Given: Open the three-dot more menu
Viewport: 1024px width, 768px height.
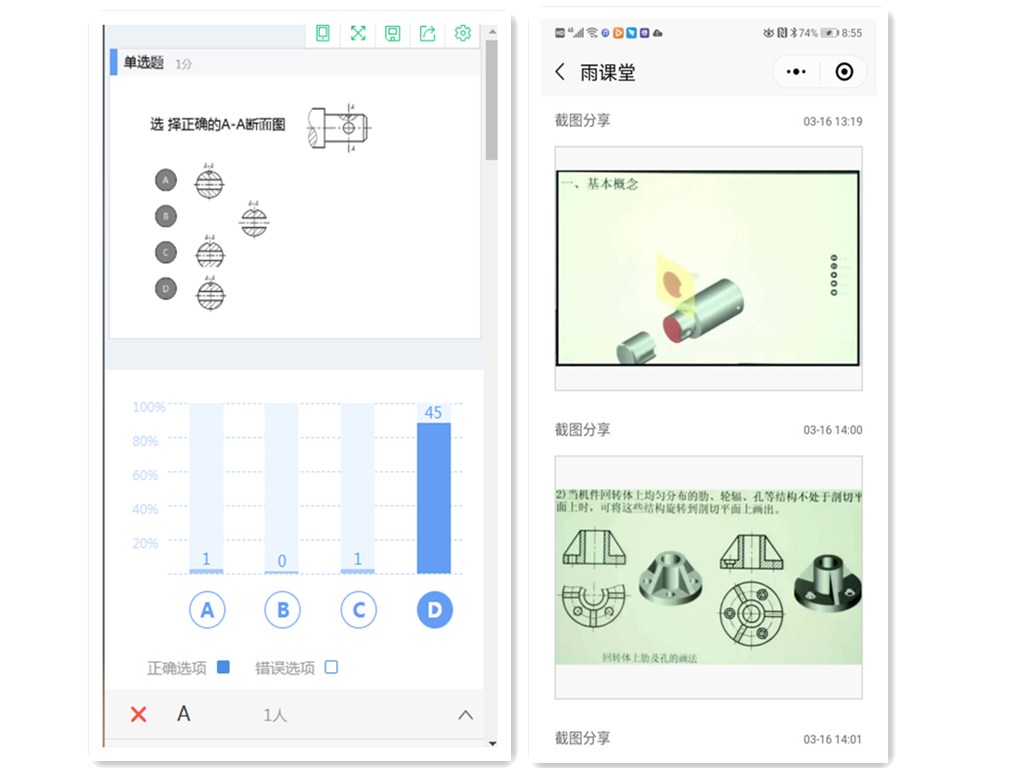Looking at the screenshot, I should click(796, 72).
